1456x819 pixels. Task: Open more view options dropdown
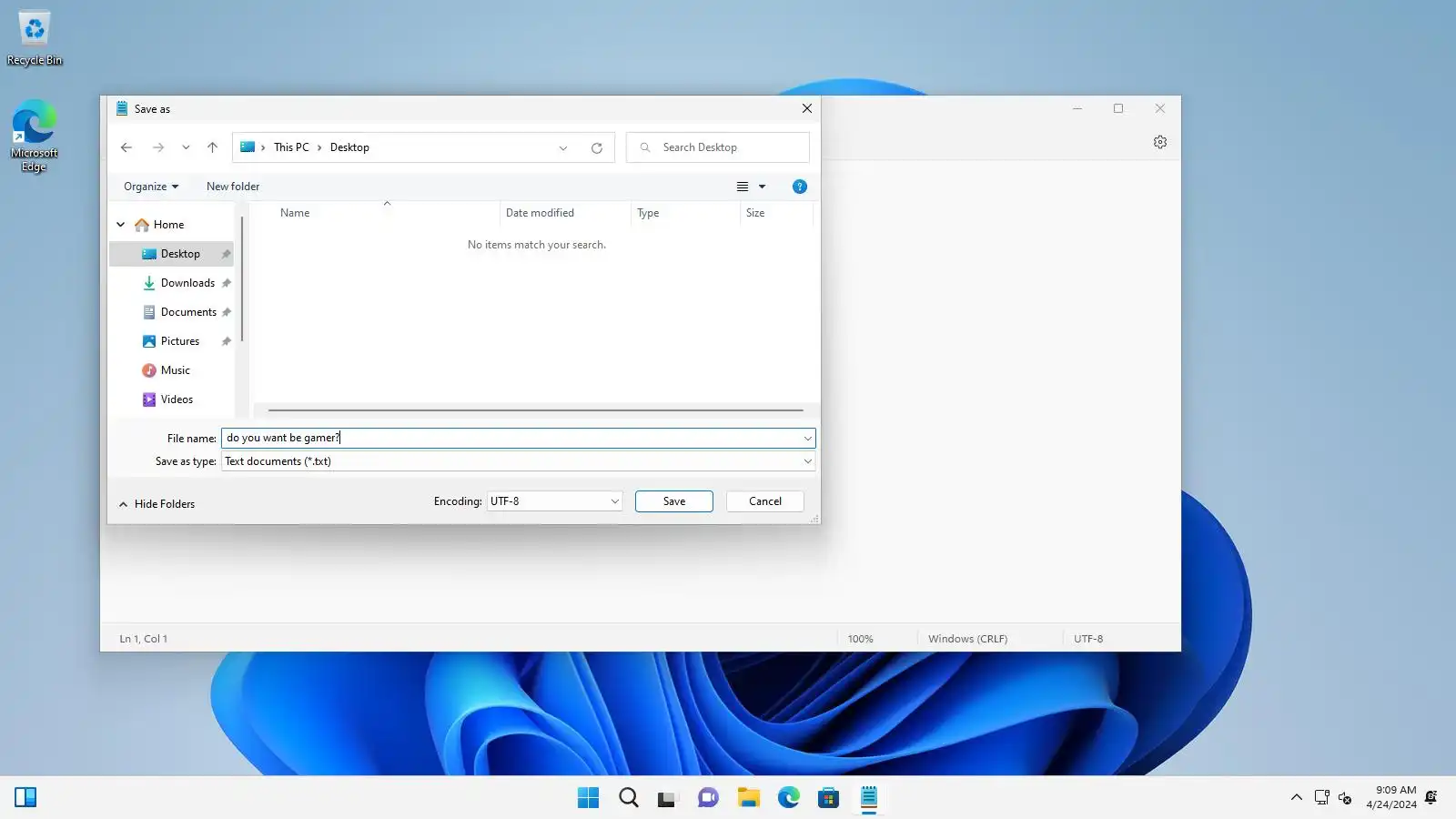click(x=763, y=187)
